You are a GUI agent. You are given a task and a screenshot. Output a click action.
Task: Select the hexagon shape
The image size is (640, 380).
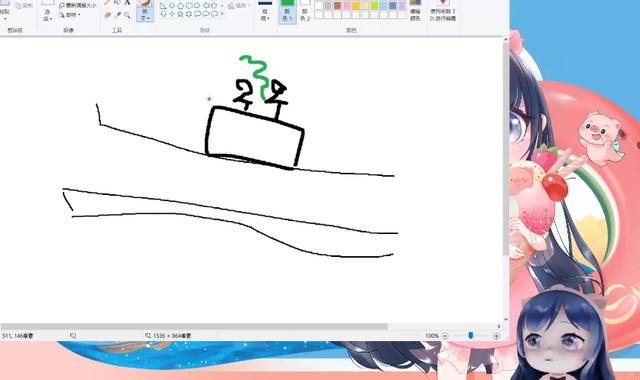(189, 6)
